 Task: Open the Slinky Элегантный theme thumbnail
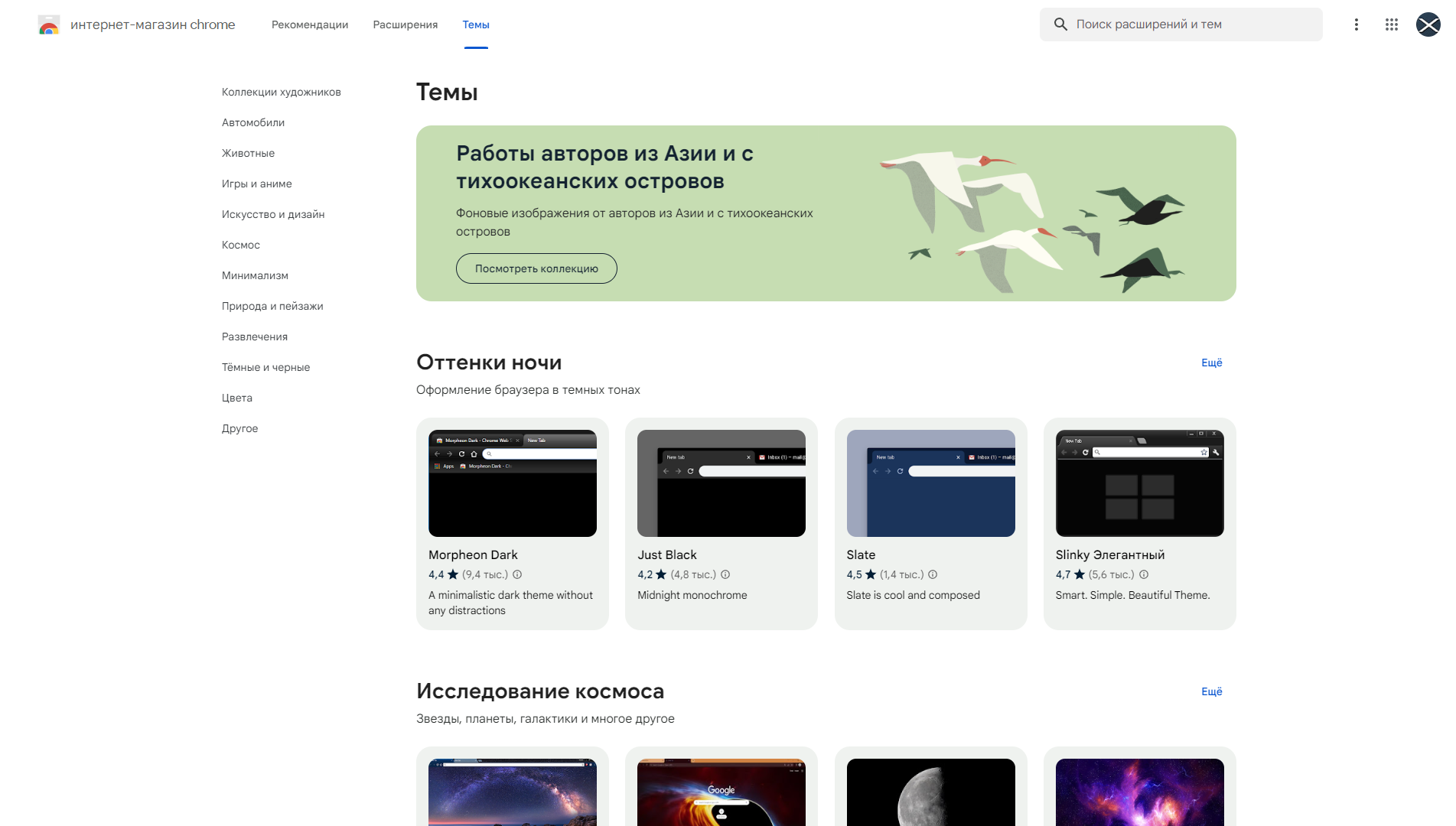point(1140,483)
